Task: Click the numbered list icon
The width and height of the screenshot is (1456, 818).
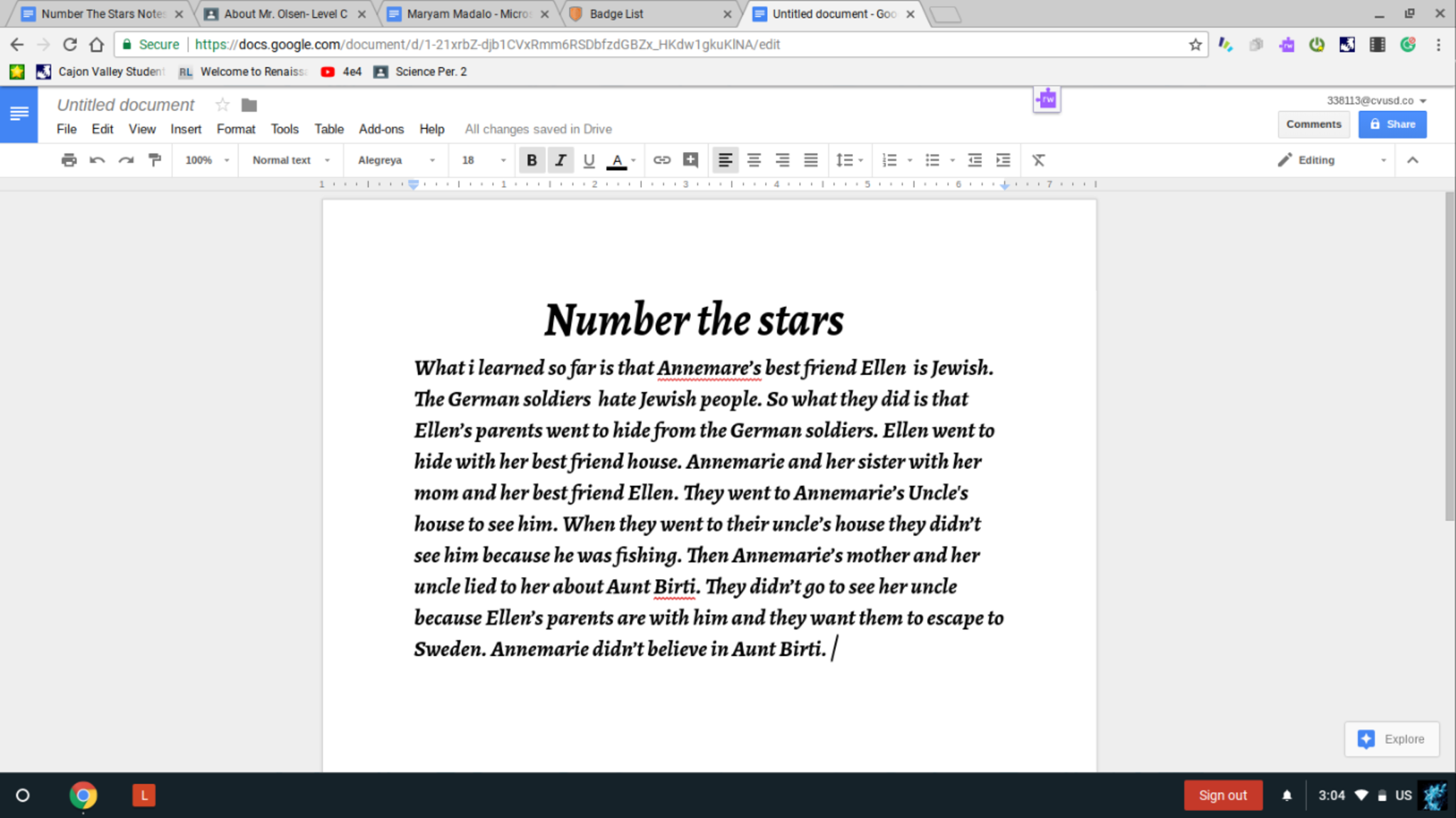Action: (889, 160)
